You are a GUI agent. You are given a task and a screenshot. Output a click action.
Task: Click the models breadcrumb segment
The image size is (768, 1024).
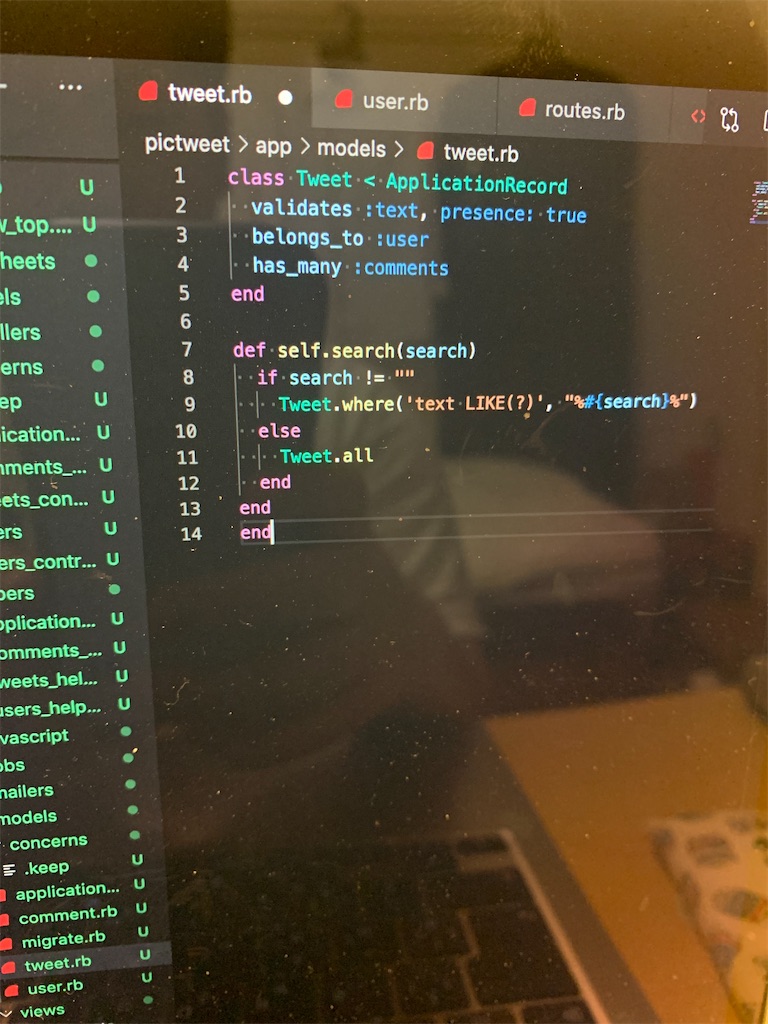tap(351, 149)
